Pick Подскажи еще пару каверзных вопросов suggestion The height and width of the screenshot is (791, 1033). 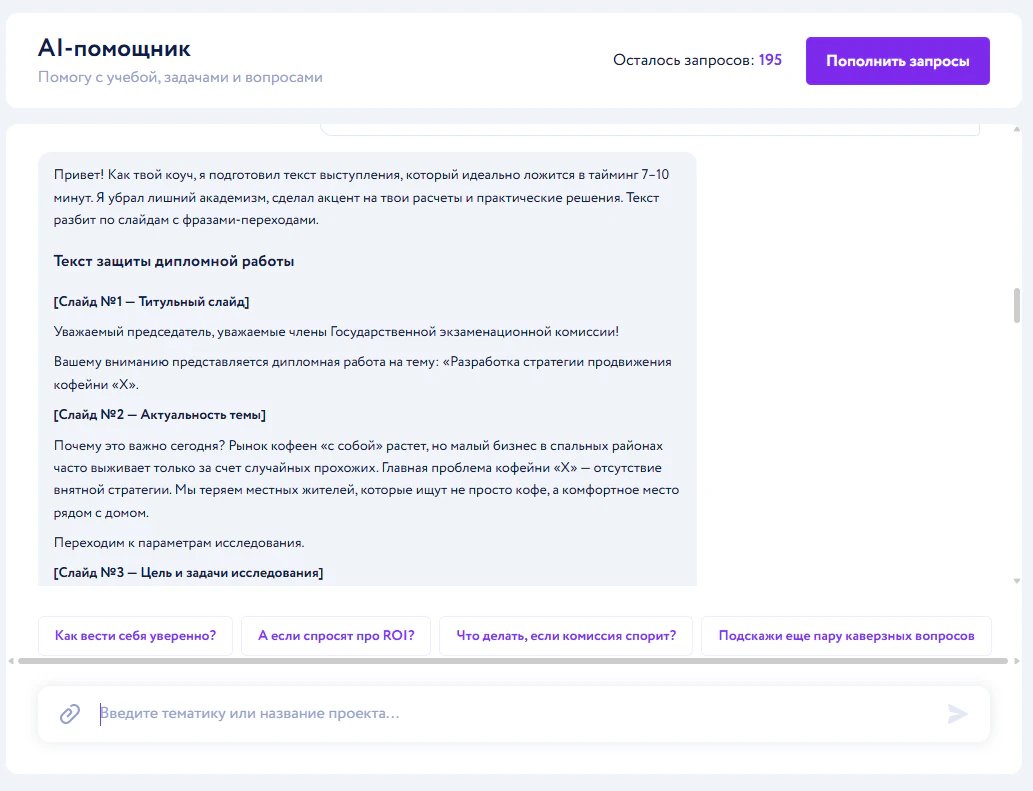coord(846,636)
